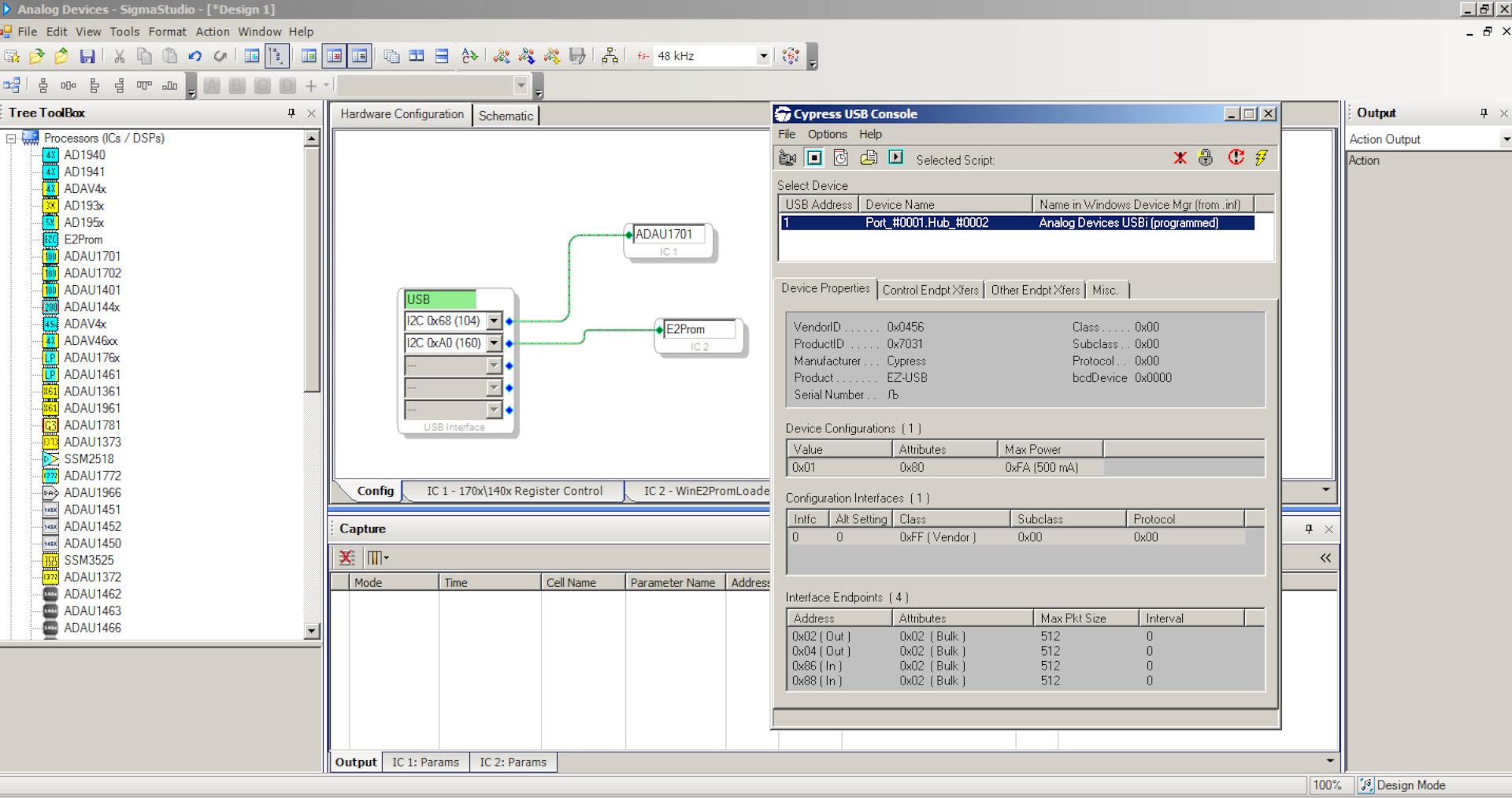
Task: Select the IC 1: Params capture tab
Action: (425, 763)
